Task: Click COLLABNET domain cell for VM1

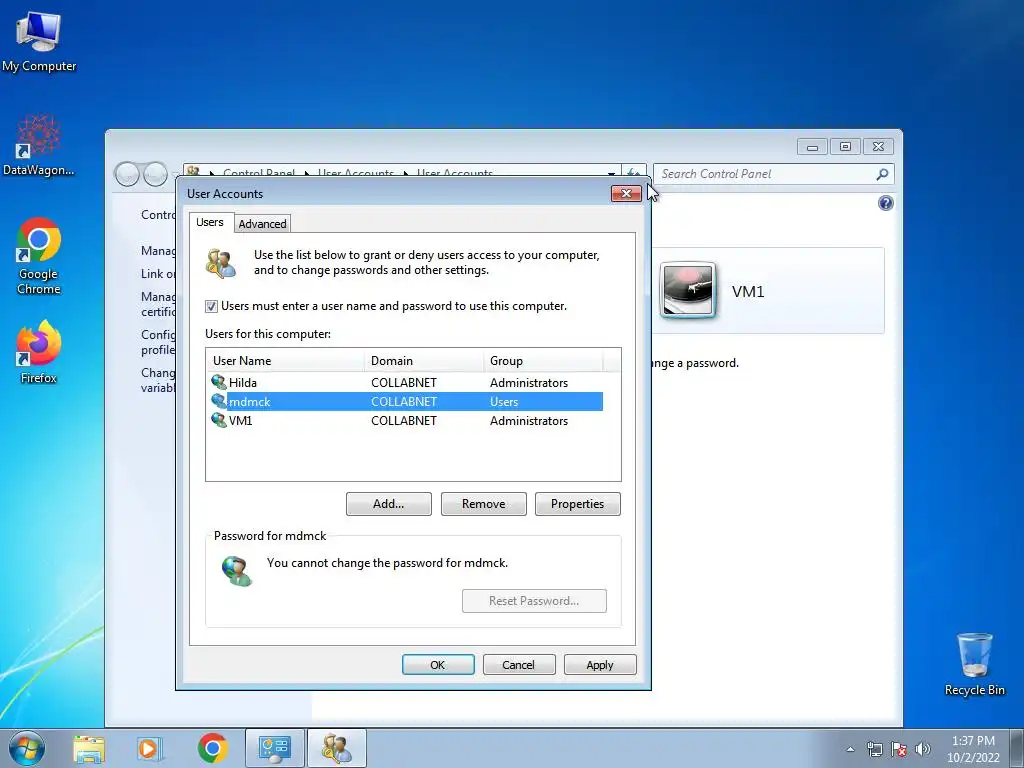Action: point(404,421)
